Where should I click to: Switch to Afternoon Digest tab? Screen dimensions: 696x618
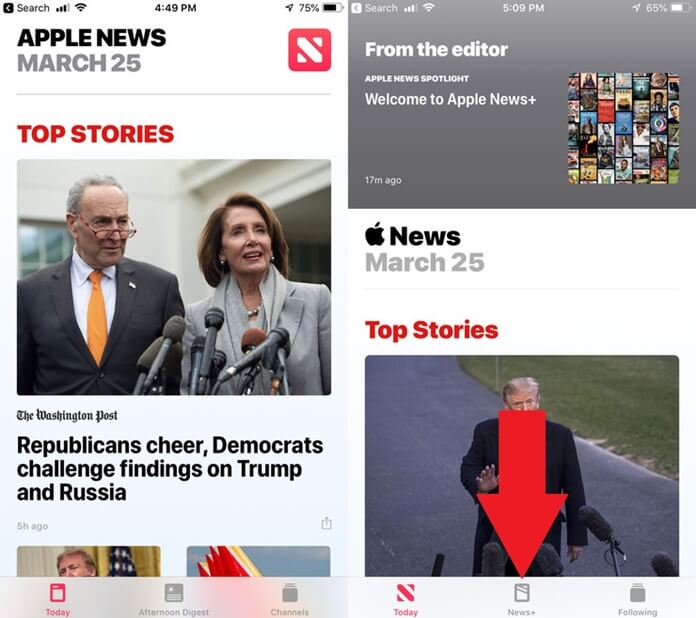[x=174, y=599]
